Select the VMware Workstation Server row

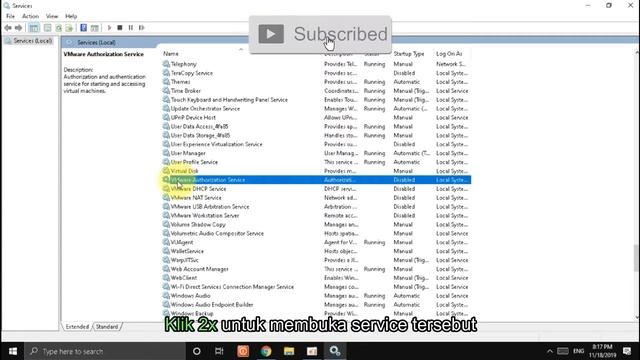pos(316,216)
